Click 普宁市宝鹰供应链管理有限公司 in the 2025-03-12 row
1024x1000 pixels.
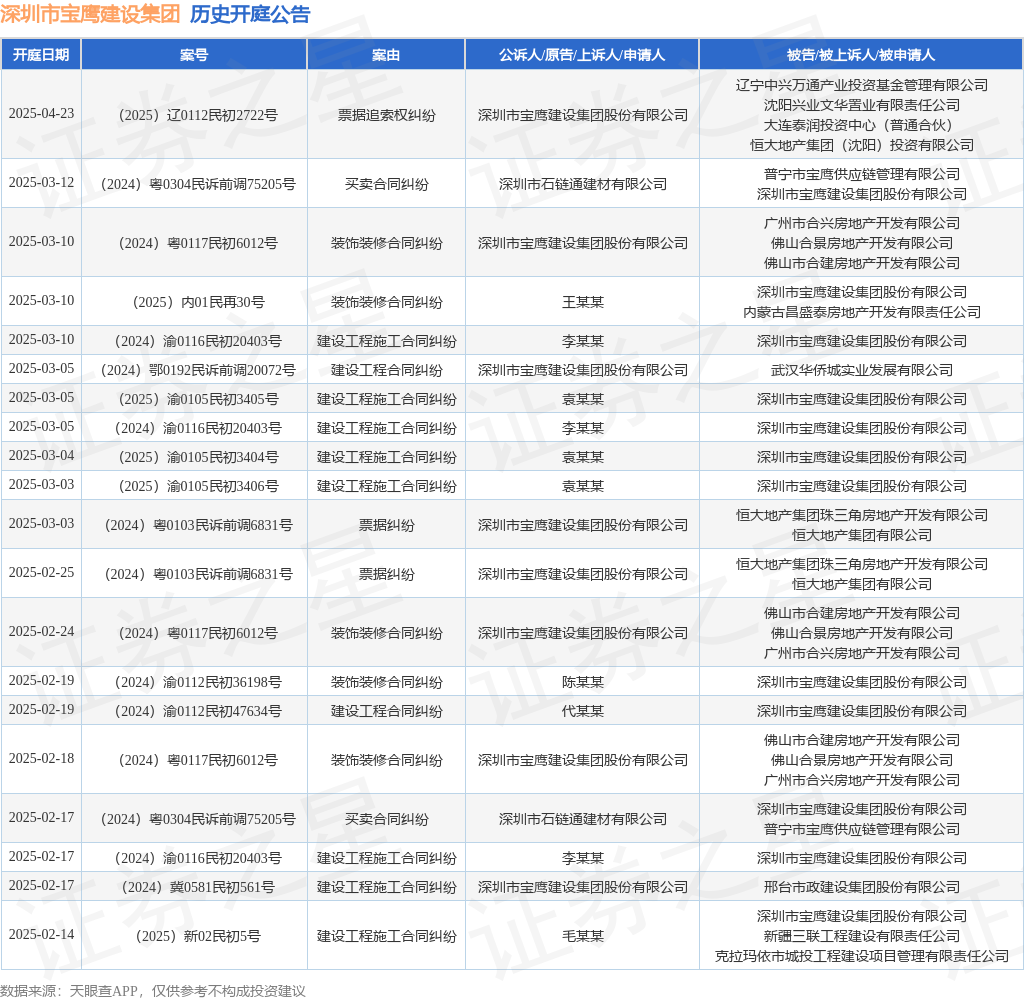(x=861, y=174)
